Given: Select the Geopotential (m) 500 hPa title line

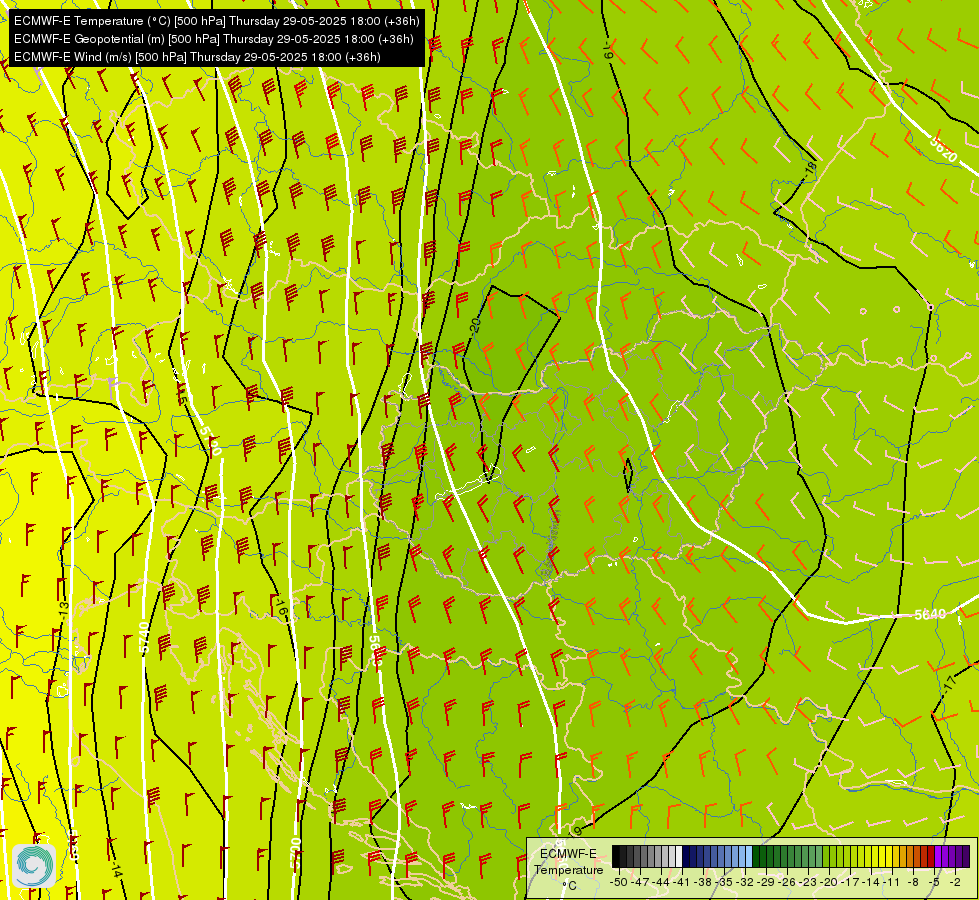Looking at the screenshot, I should (x=214, y=39).
